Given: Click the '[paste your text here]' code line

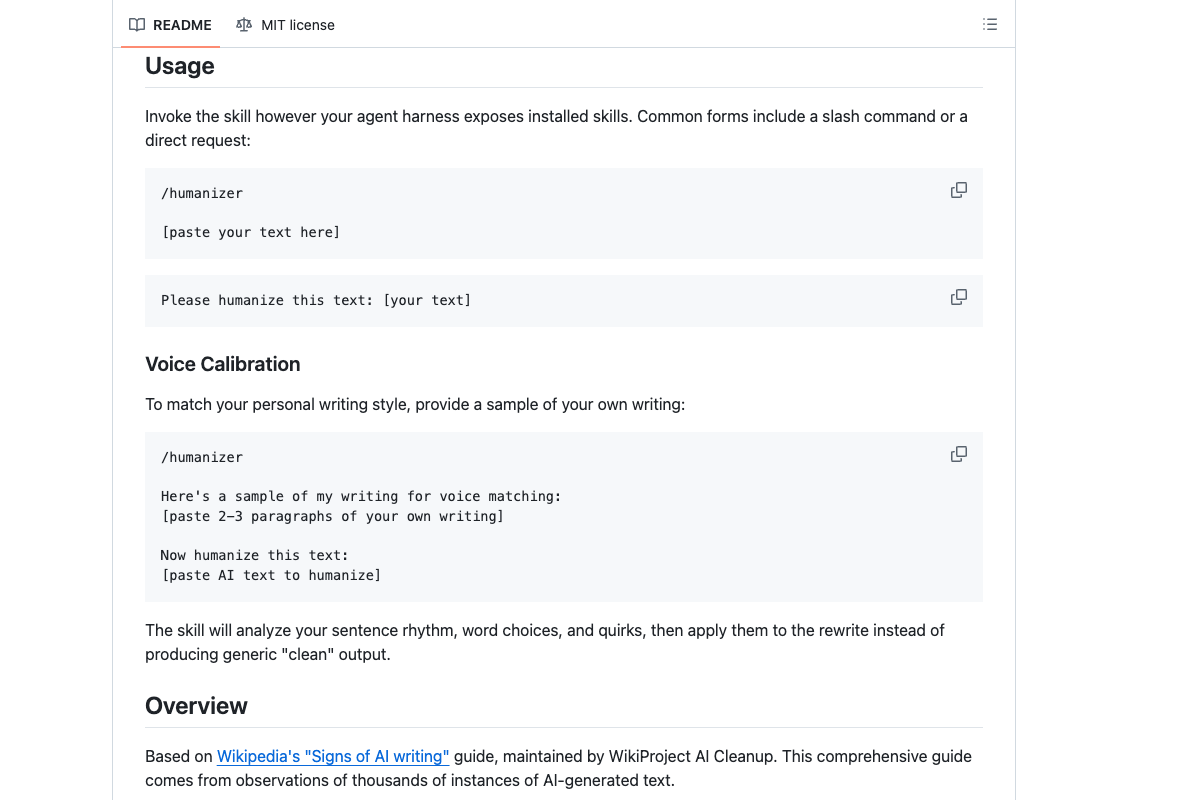Looking at the screenshot, I should (251, 232).
